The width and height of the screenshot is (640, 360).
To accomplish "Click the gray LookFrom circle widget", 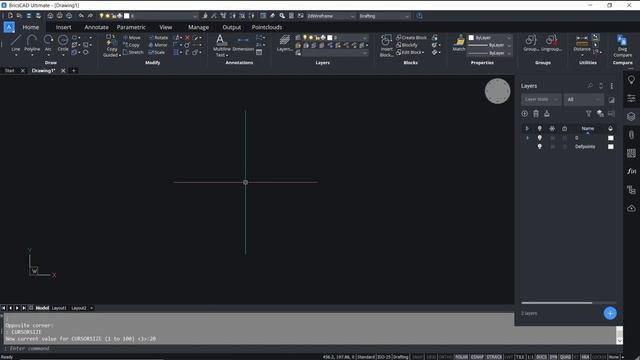I will (x=497, y=91).
